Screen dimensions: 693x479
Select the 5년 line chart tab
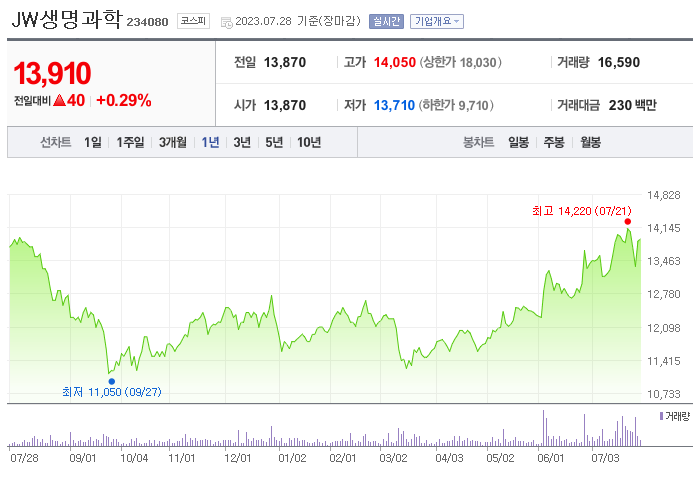274,142
